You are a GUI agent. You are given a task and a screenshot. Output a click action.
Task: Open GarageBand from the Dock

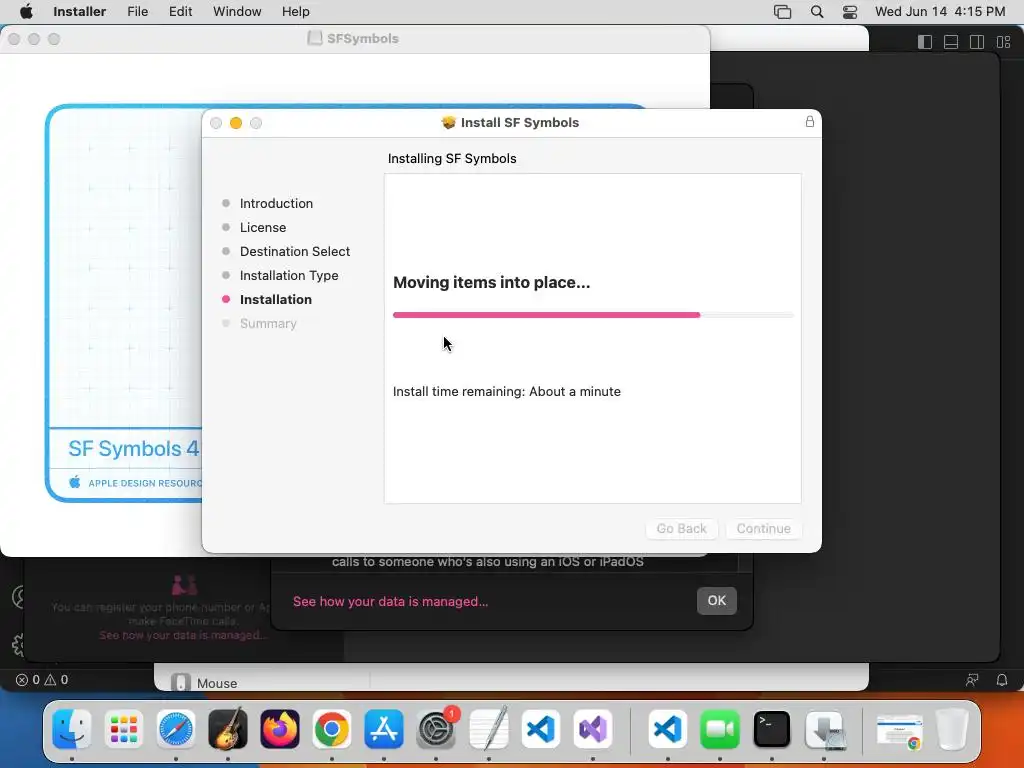tap(228, 729)
